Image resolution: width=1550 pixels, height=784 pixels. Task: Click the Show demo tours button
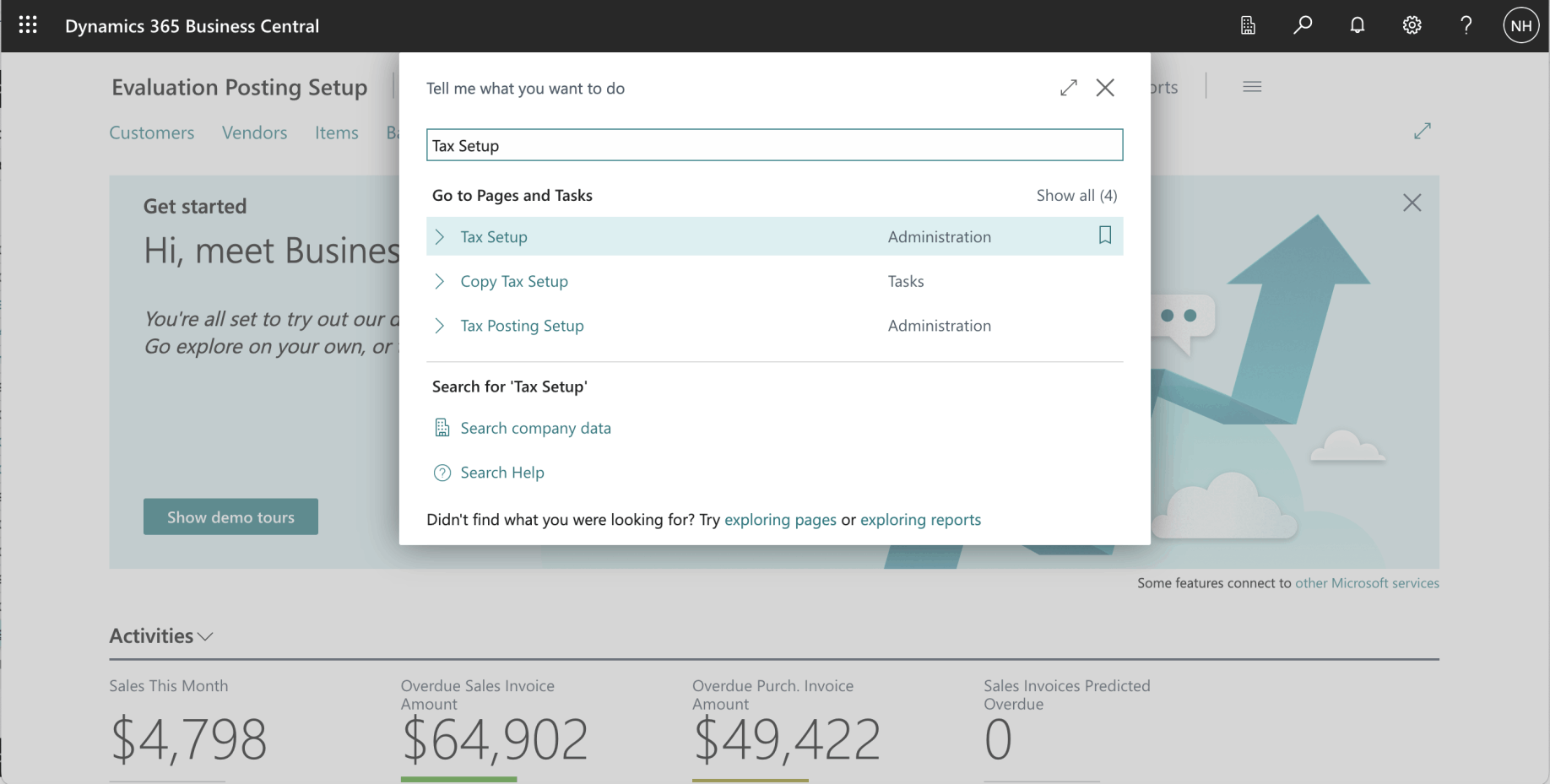pyautogui.click(x=230, y=516)
